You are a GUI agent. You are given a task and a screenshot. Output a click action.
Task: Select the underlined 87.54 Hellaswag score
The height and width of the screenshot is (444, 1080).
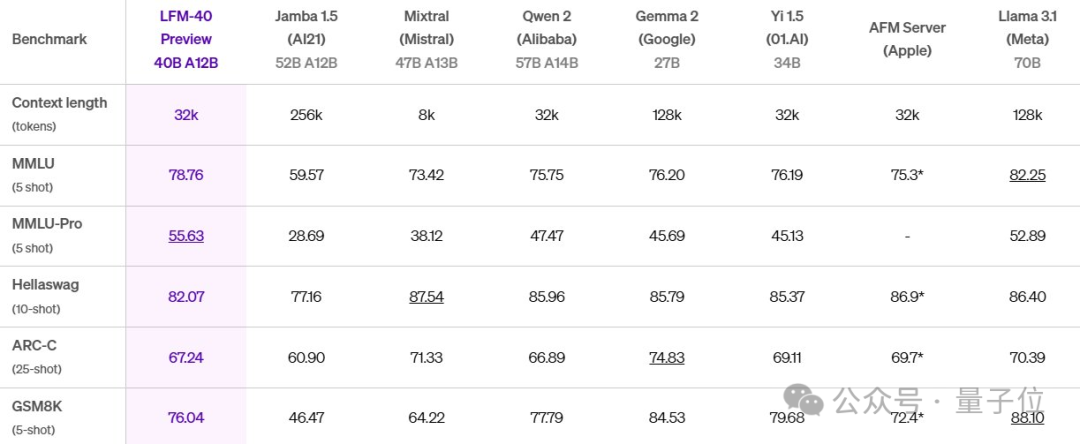426,297
